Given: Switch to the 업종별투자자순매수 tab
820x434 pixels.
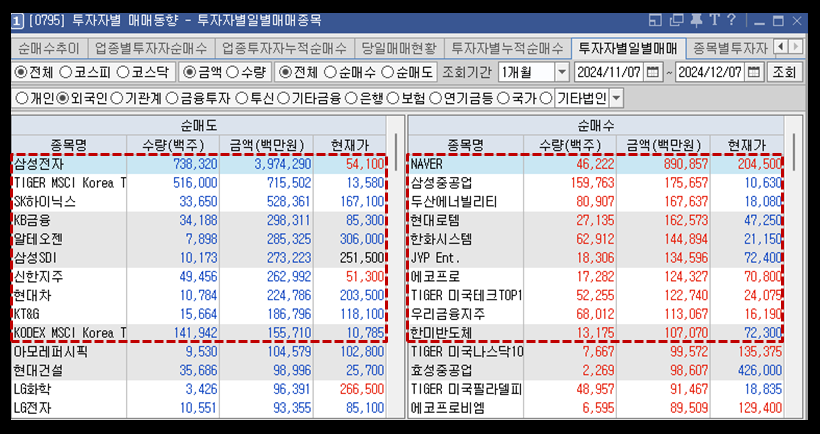Looking at the screenshot, I should pos(151,49).
